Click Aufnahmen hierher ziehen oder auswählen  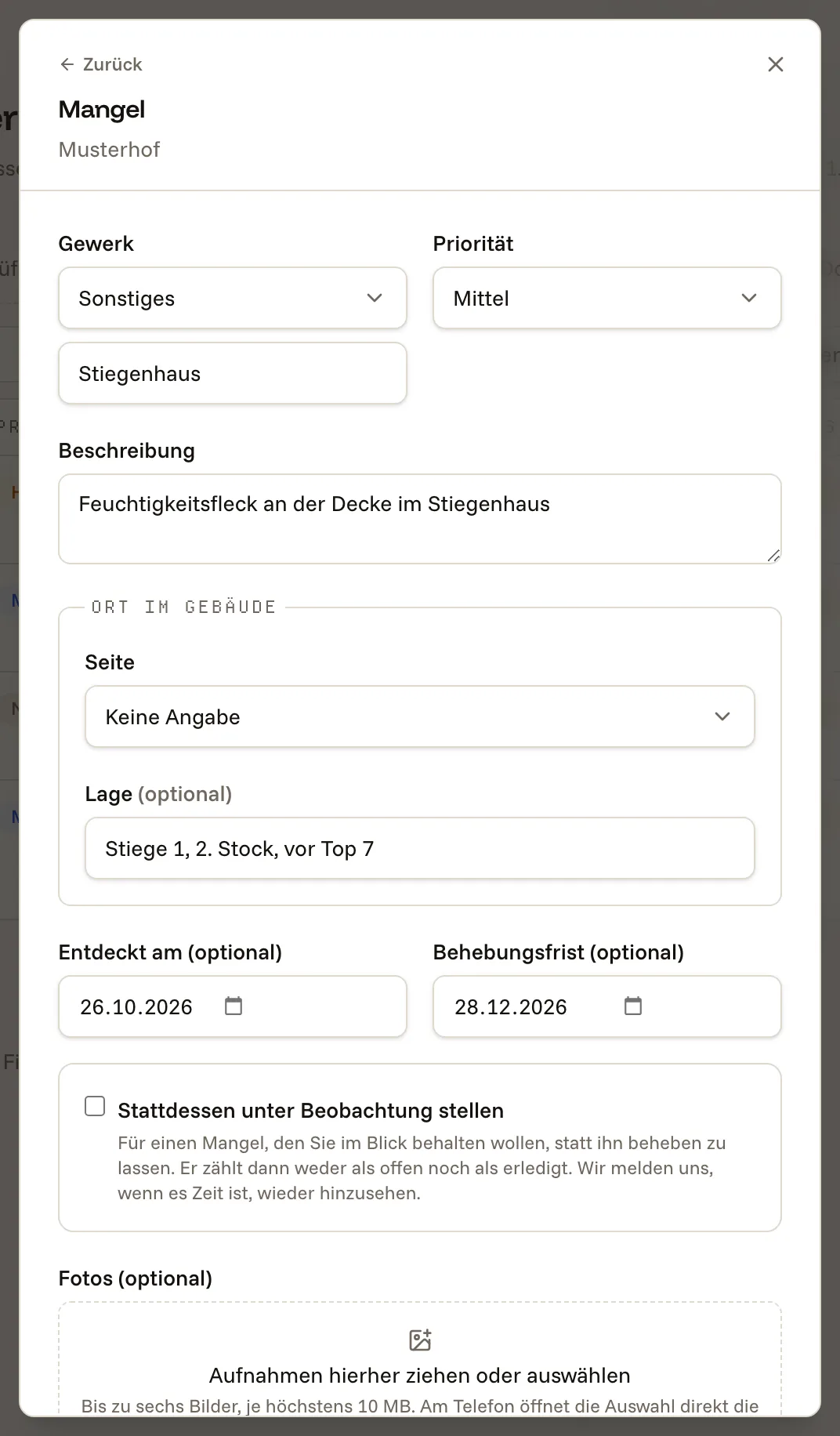click(420, 1376)
